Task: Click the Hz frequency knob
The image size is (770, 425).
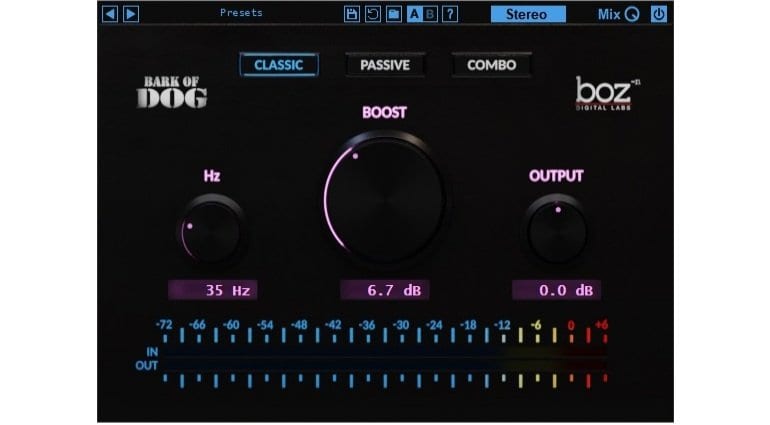Action: pos(212,231)
